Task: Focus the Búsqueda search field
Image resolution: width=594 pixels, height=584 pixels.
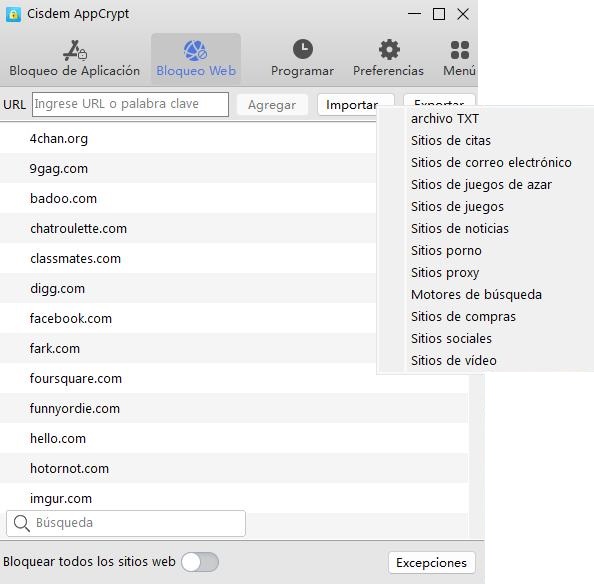Action: pyautogui.click(x=126, y=523)
